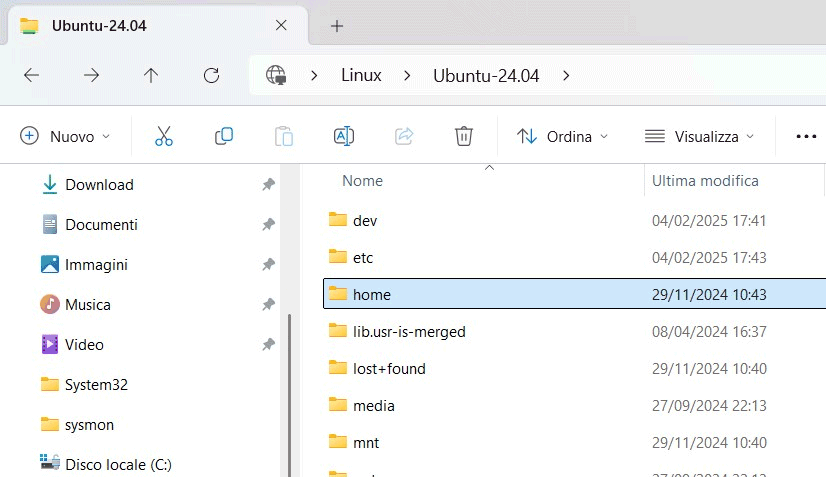Delete the selected item with trash icon
Screen dimensions: 826x477
click(464, 137)
